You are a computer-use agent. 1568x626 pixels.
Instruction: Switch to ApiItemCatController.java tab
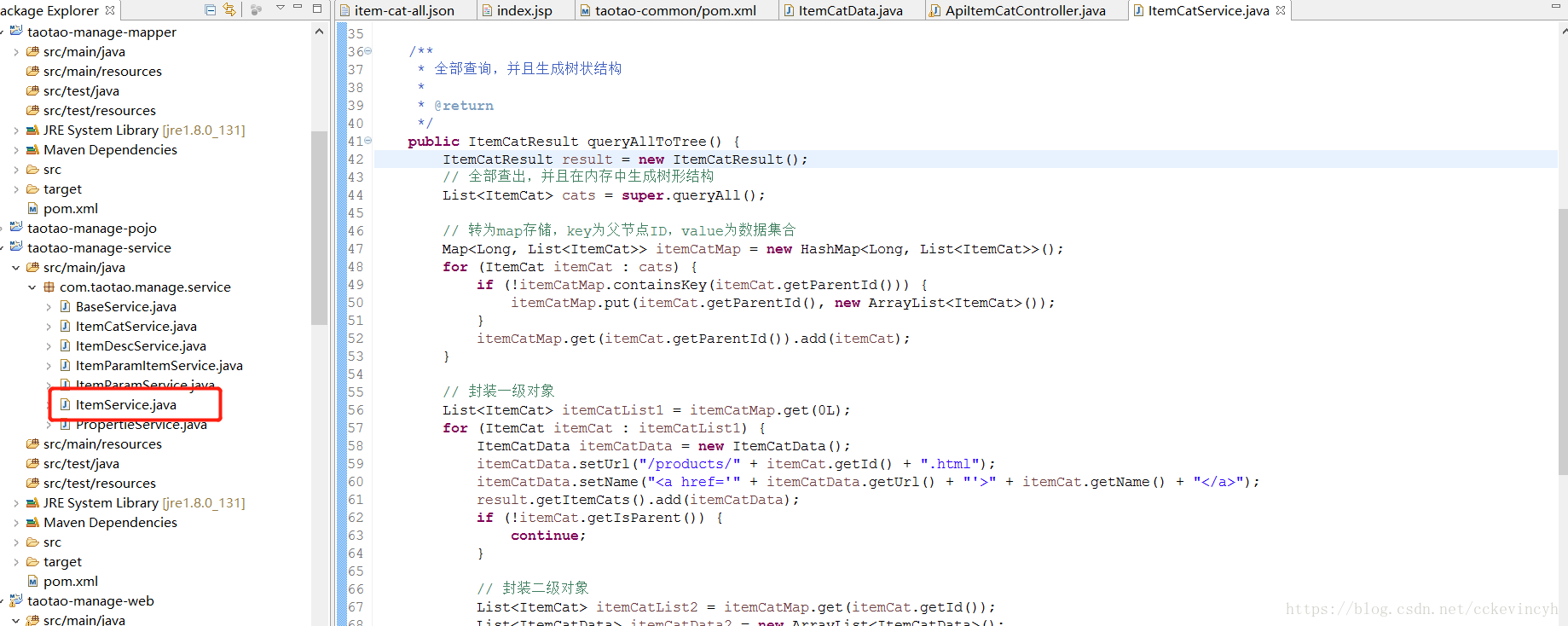[1018, 10]
